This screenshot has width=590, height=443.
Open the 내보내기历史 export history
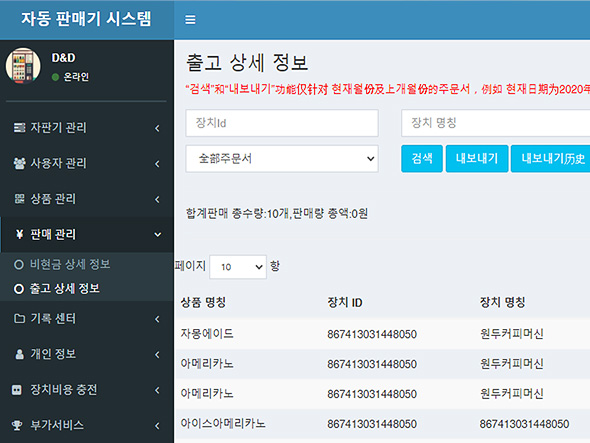(550, 159)
